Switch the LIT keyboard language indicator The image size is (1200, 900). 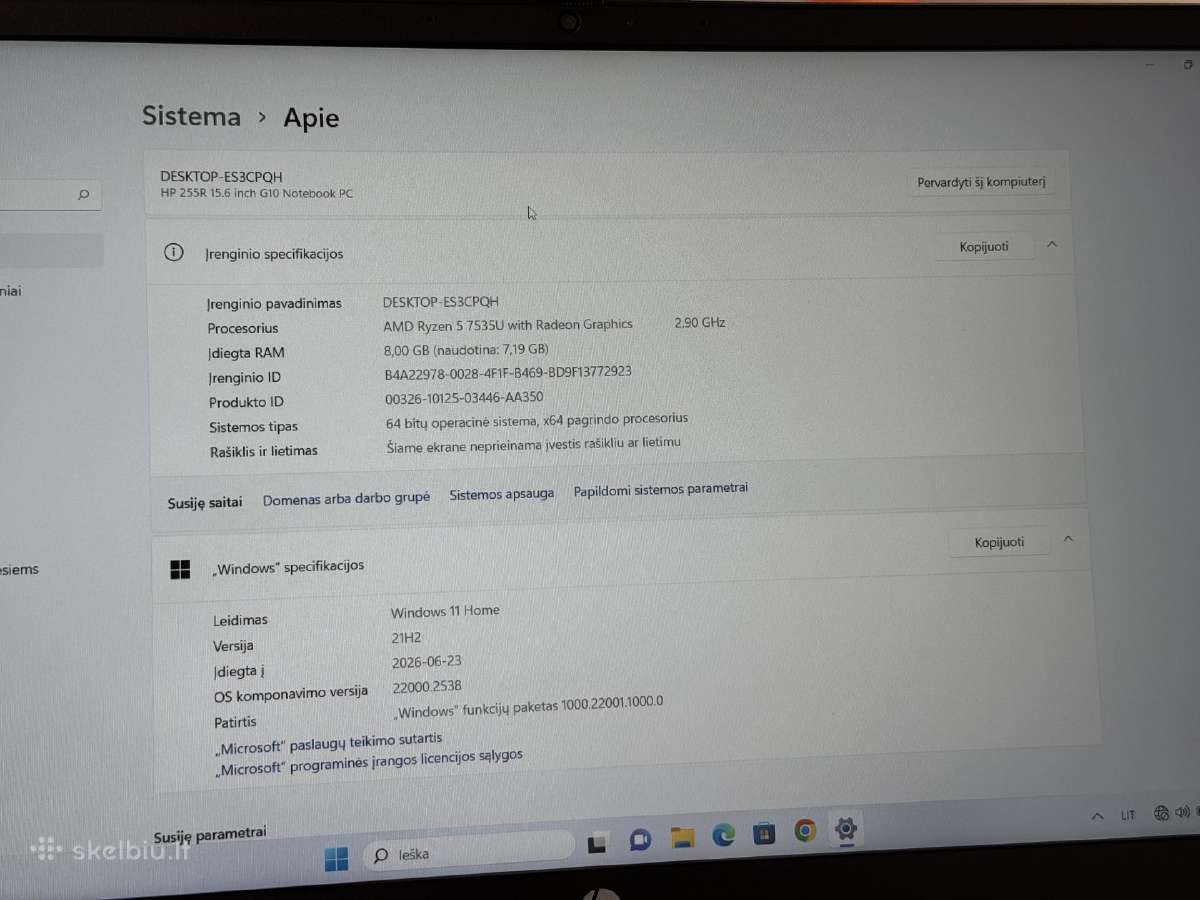[x=1128, y=815]
